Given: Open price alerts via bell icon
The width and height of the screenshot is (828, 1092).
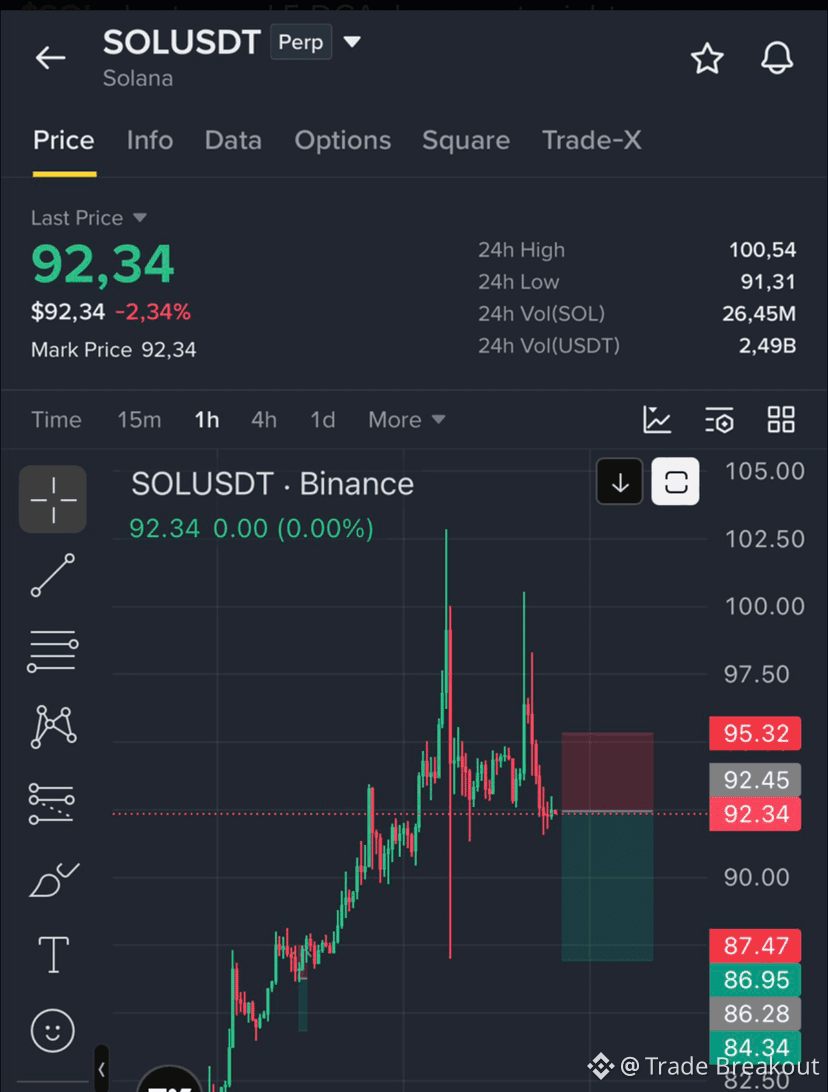Looking at the screenshot, I should [x=776, y=58].
